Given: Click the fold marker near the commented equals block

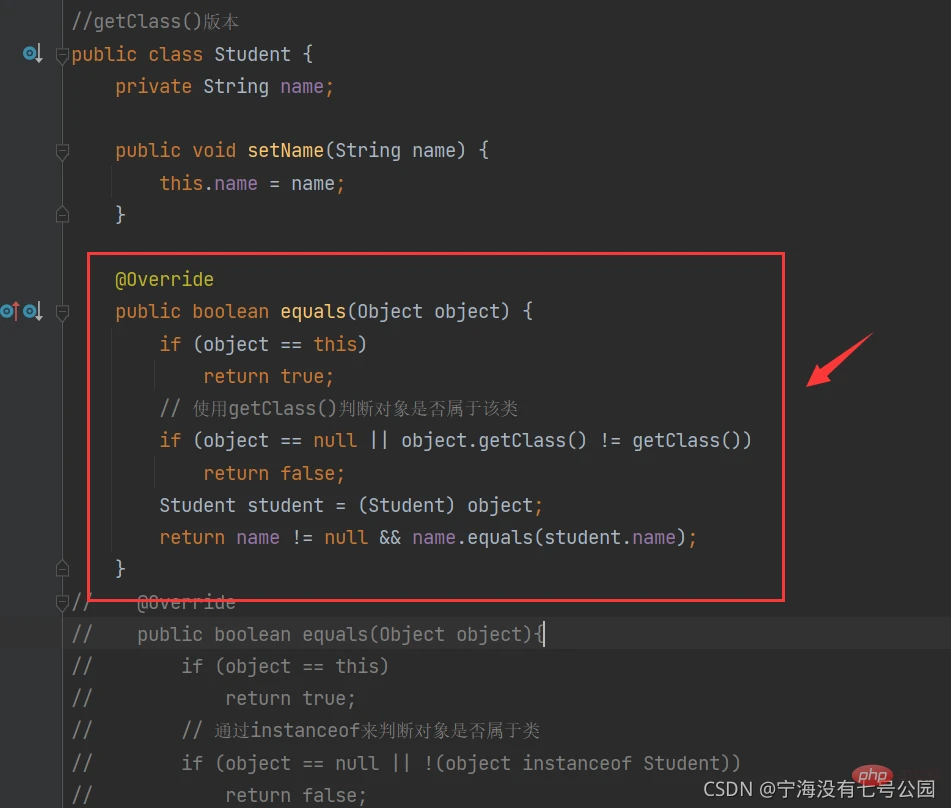Looking at the screenshot, I should click(x=62, y=602).
